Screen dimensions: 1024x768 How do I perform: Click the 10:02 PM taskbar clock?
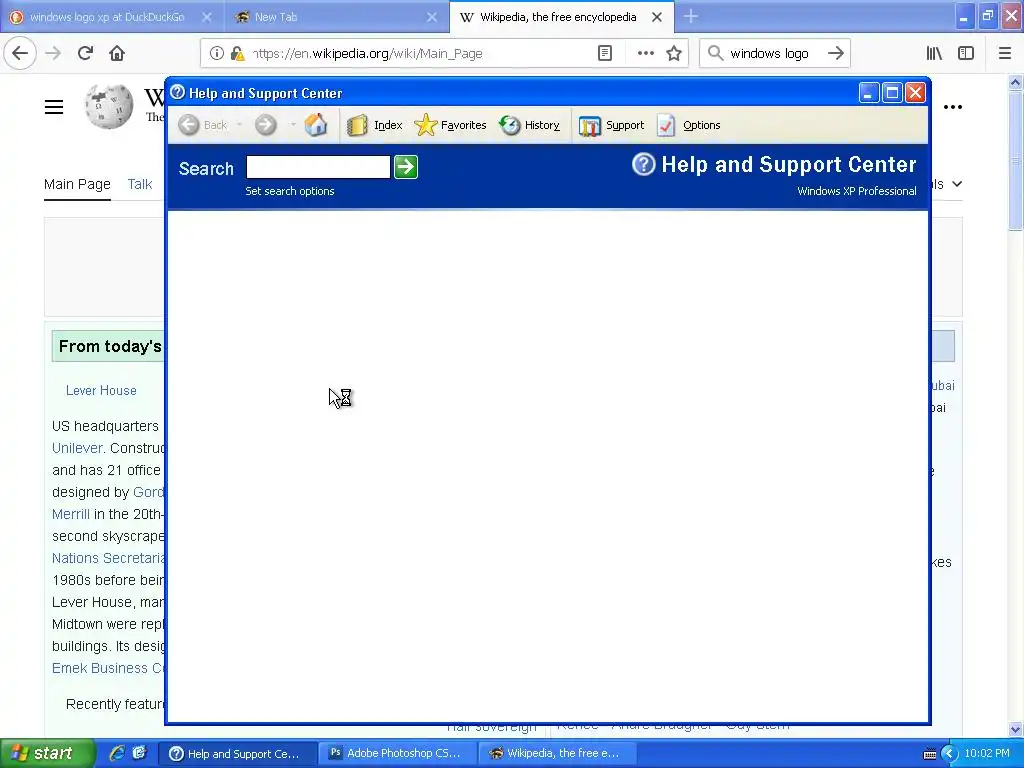pos(987,753)
